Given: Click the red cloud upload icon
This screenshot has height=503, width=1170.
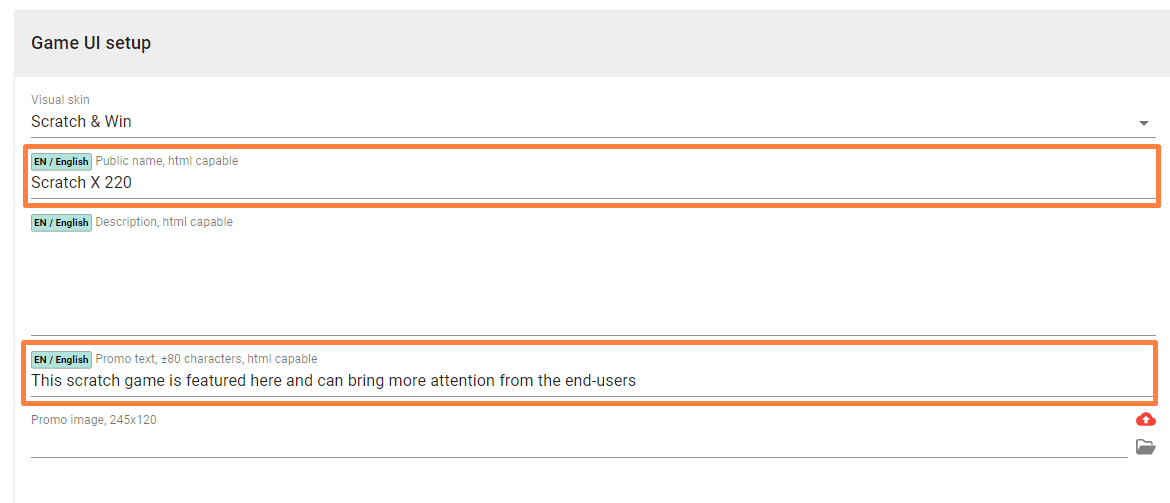Looking at the screenshot, I should (1146, 419).
